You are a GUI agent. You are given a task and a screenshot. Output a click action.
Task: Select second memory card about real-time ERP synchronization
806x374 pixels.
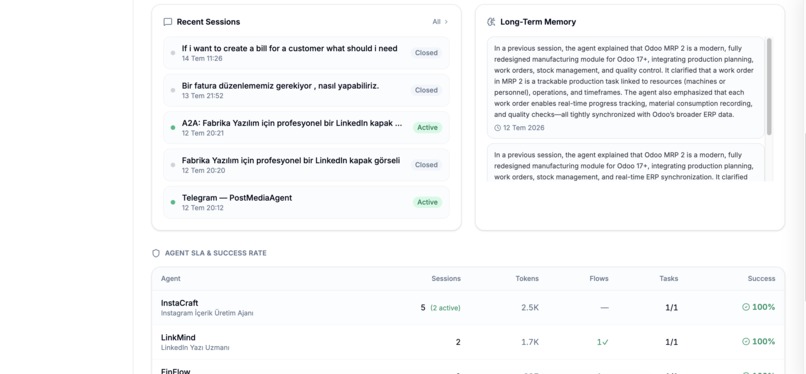(626, 163)
